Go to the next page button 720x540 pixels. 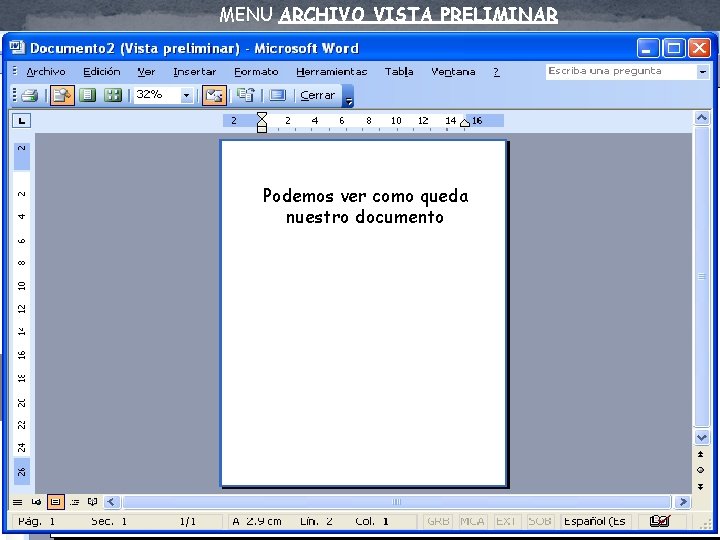[x=701, y=486]
